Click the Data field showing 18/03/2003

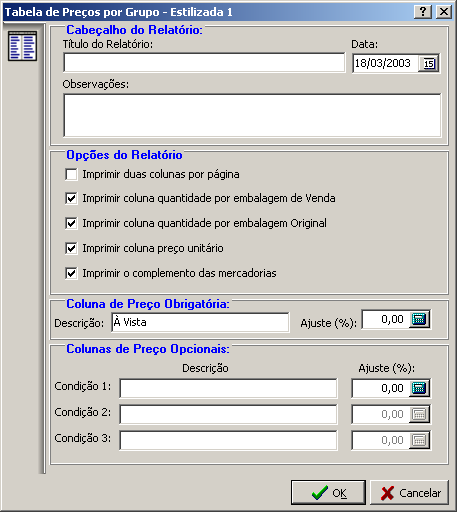pos(385,63)
